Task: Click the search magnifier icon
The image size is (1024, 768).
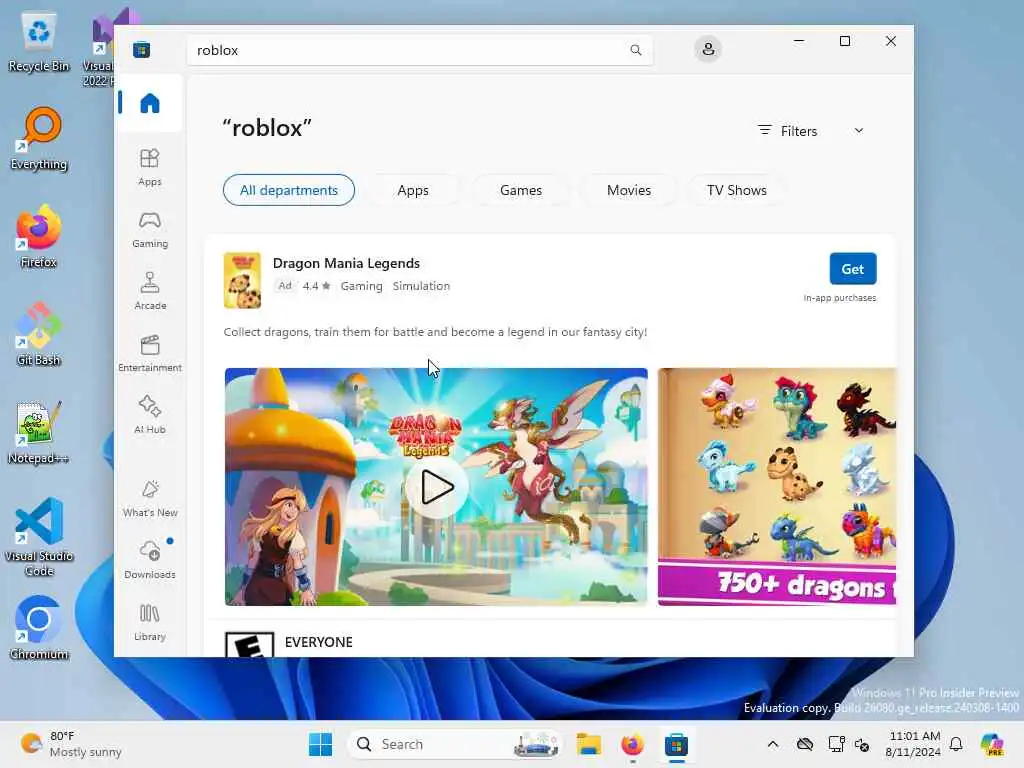Action: pos(635,50)
